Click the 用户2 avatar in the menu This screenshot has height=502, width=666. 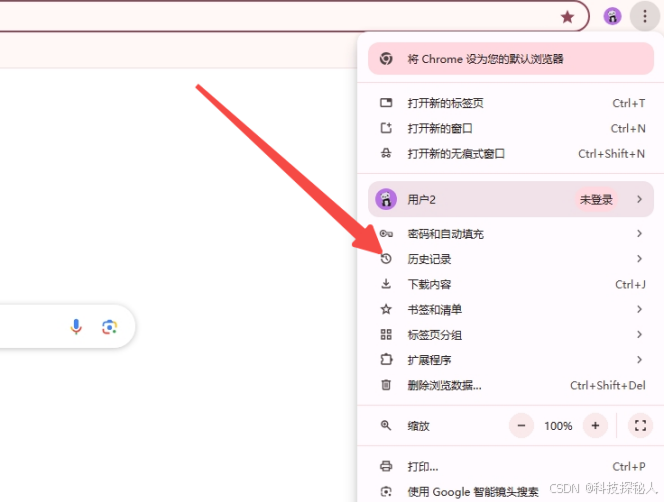pyautogui.click(x=386, y=199)
